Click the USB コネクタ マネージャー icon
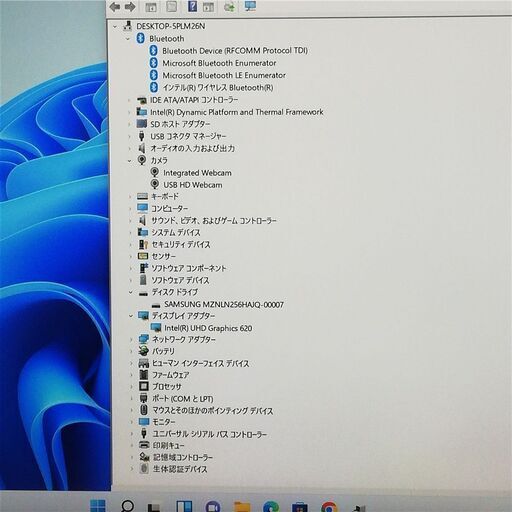Screen dimensions: 512x512 (141, 136)
